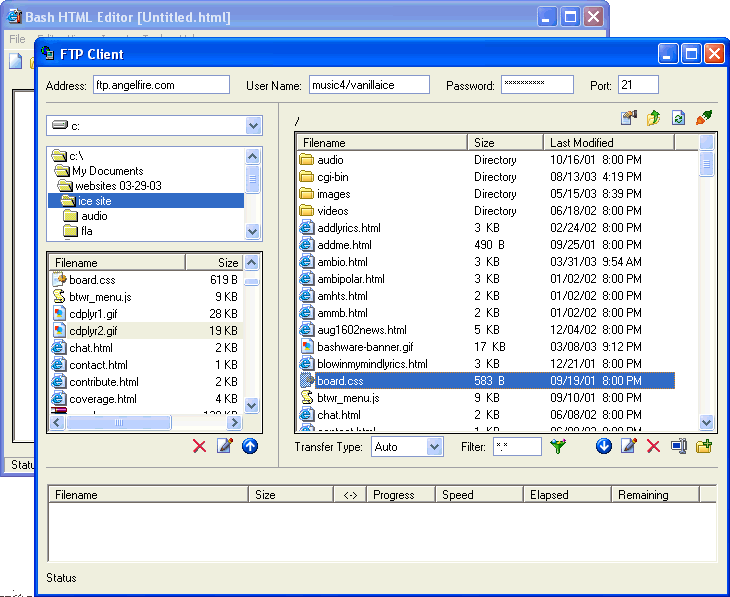Upload selected local file with blue arrow
This screenshot has width=730, height=597.
point(250,446)
